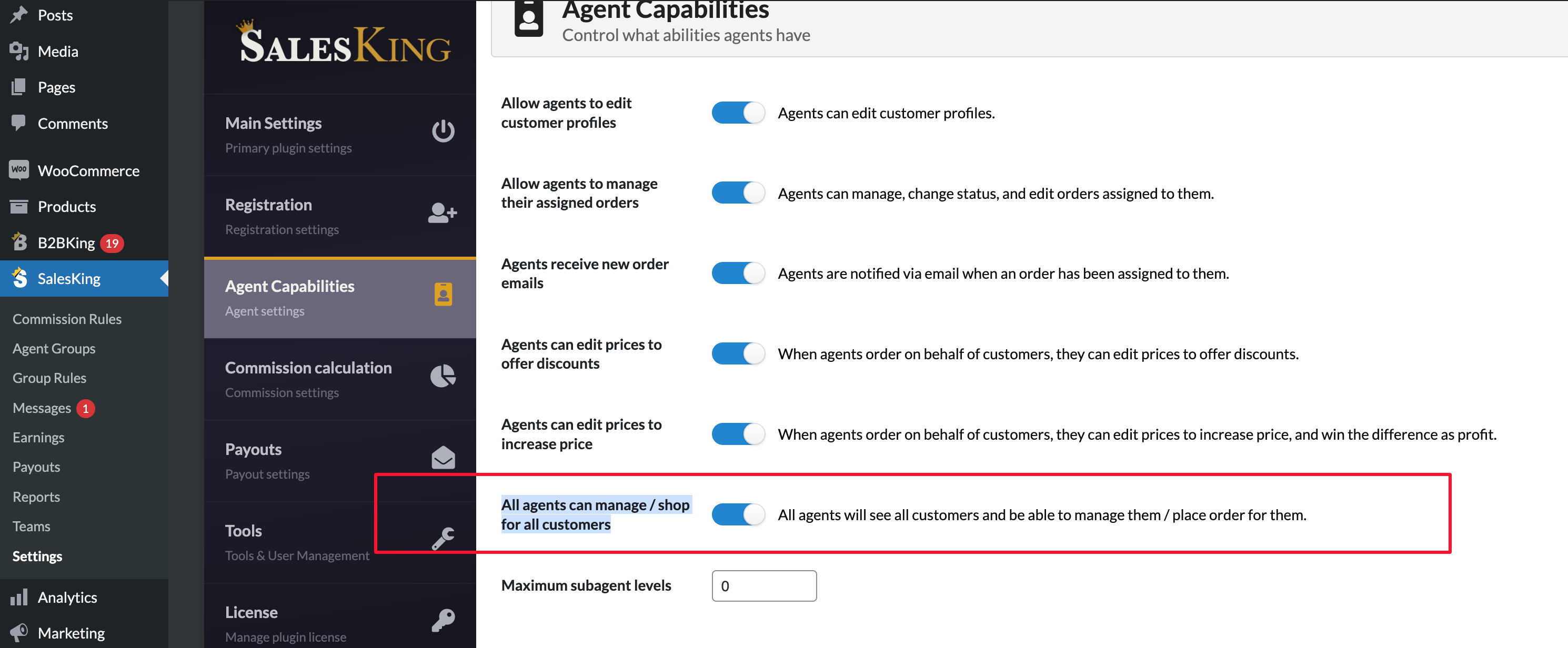This screenshot has width=1568, height=648.
Task: Disable the edit customer profiles toggle
Action: 738,113
